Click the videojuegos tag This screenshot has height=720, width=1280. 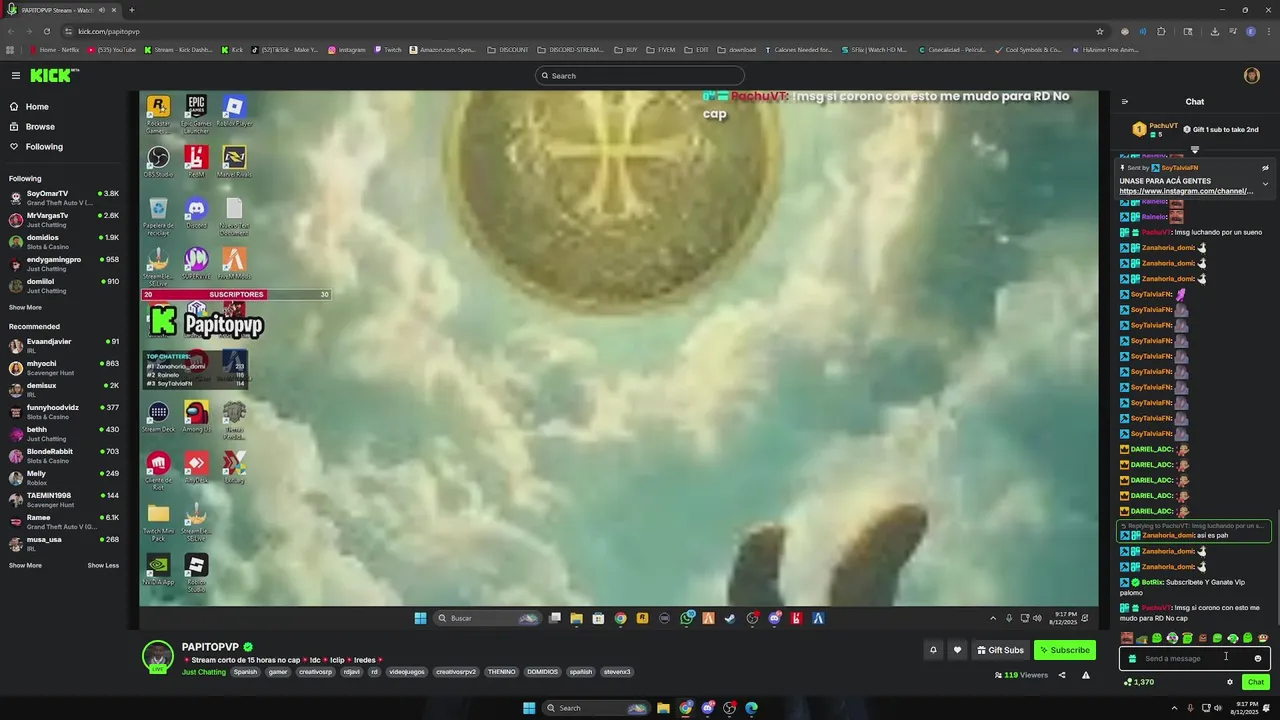click(407, 672)
